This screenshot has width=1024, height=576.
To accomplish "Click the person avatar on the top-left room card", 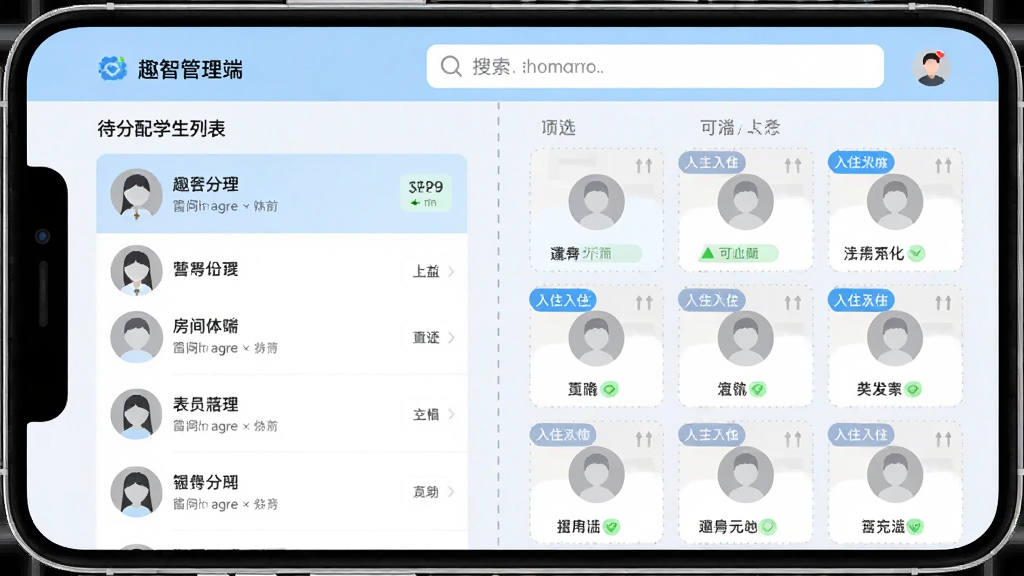I will click(596, 202).
